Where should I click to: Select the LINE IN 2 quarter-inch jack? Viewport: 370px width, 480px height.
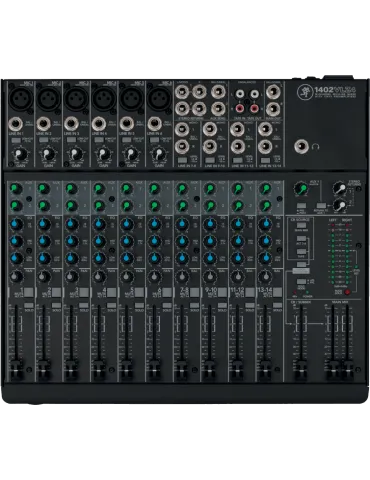click(x=44, y=124)
